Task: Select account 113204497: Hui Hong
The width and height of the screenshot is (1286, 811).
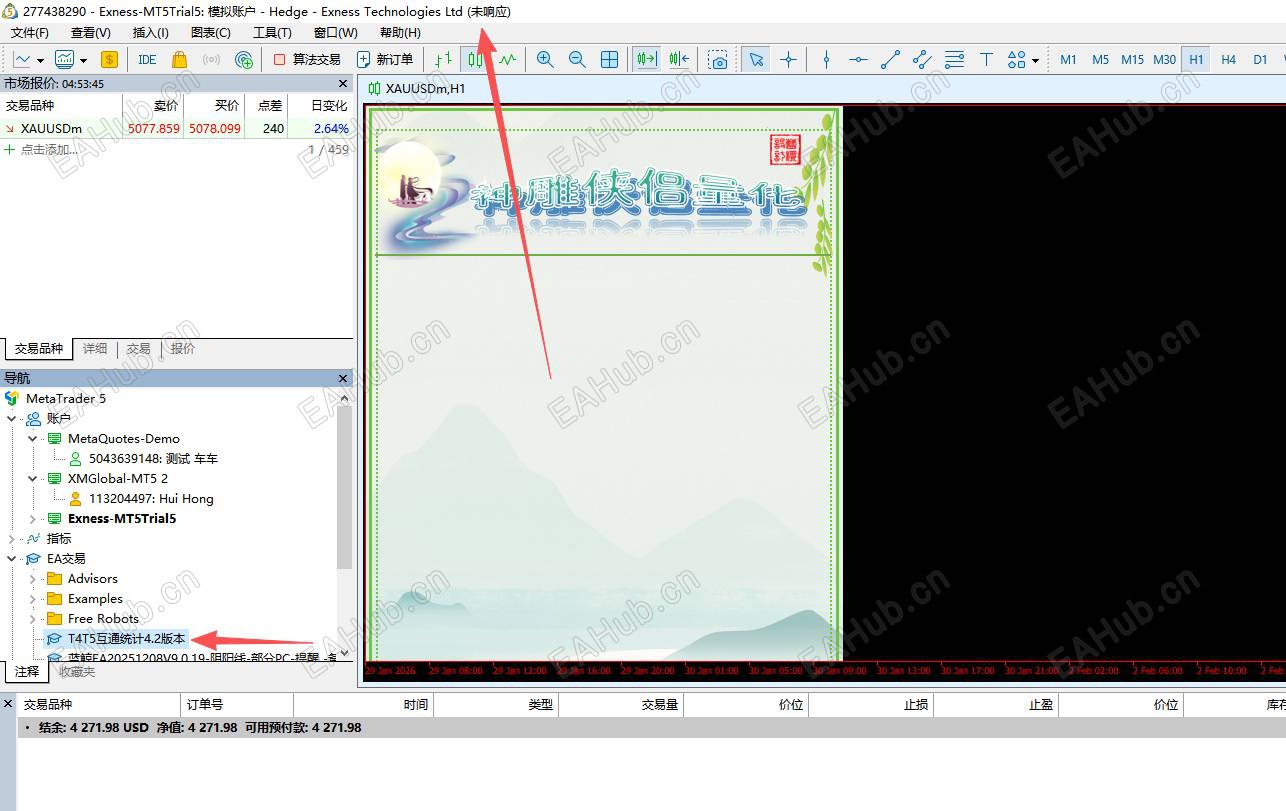Action: click(151, 498)
